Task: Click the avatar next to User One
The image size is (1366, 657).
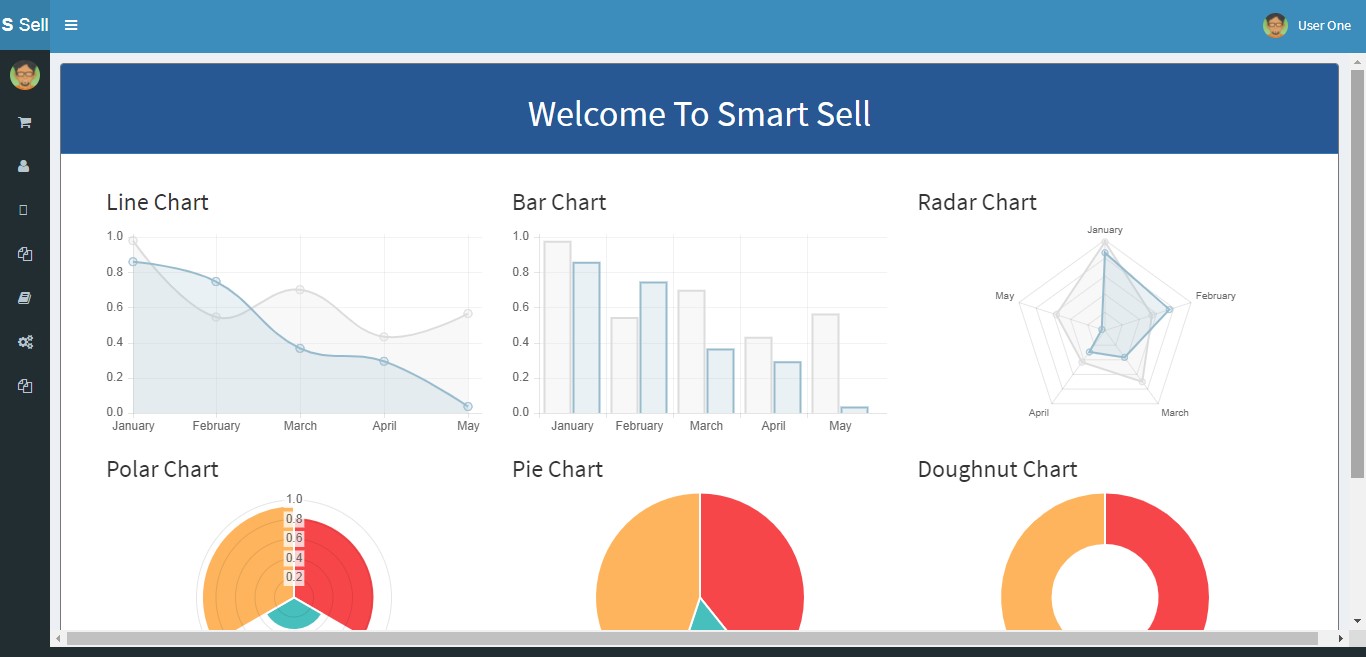Action: (1275, 25)
